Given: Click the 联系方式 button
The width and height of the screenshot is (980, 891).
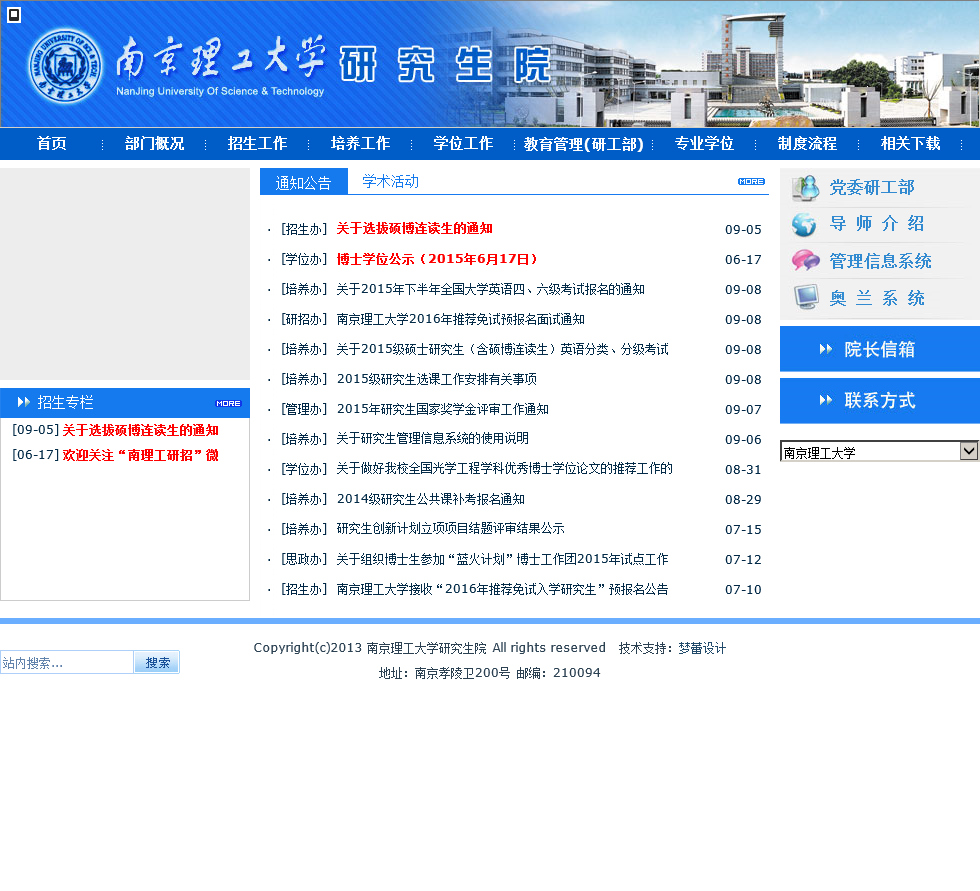Looking at the screenshot, I should [x=879, y=400].
